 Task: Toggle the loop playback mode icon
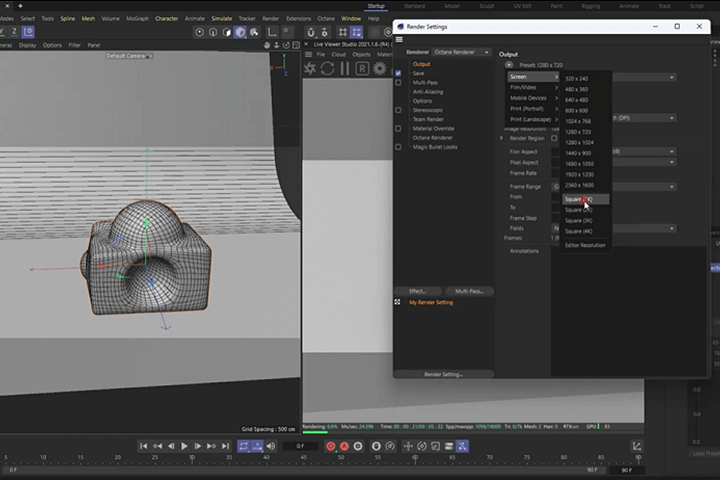pyautogui.click(x=243, y=446)
